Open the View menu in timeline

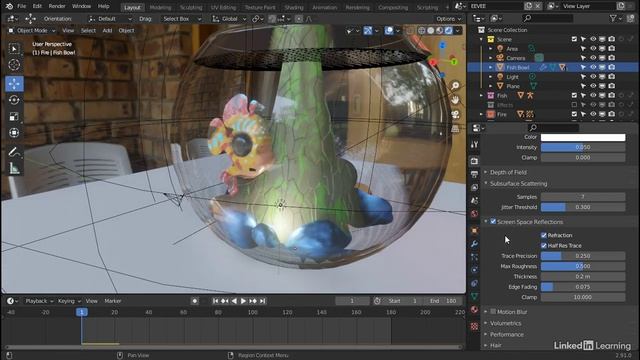coord(91,301)
